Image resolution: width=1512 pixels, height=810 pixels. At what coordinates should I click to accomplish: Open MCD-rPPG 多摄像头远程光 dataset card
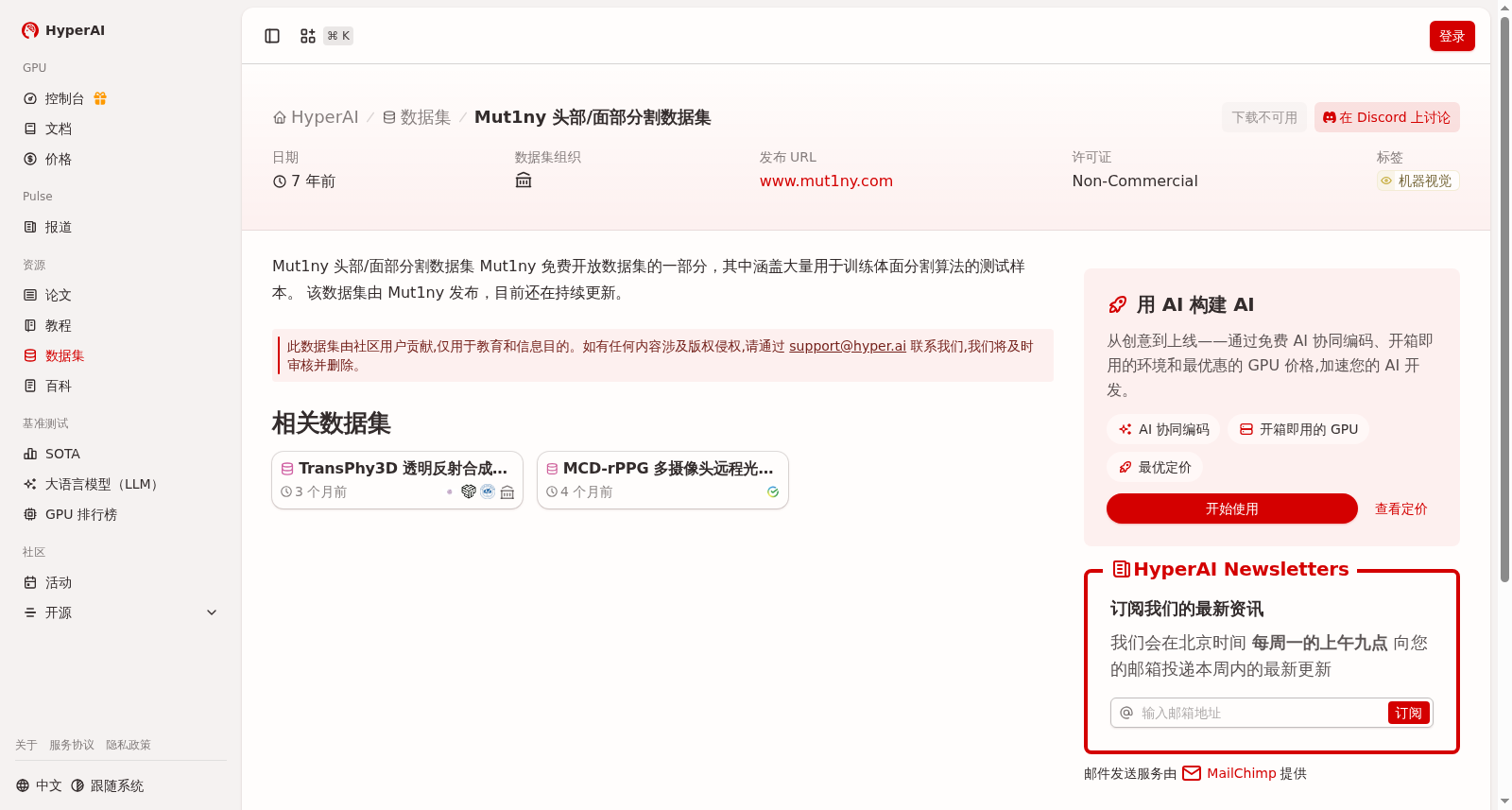(x=662, y=480)
